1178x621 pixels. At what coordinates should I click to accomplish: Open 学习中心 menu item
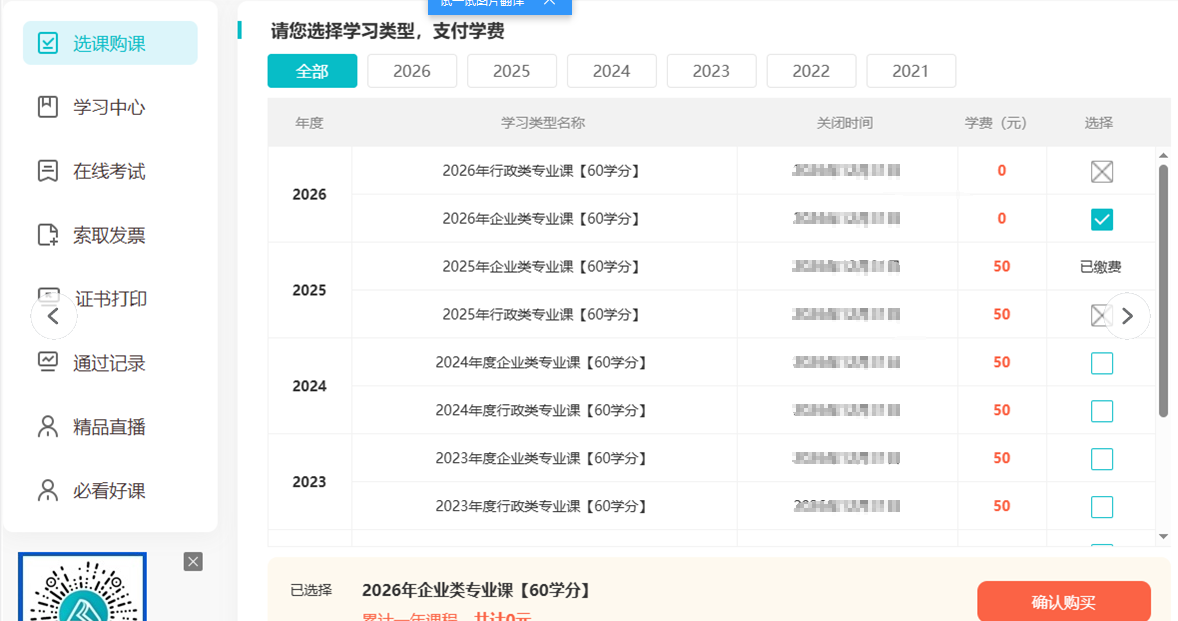tap(110, 107)
